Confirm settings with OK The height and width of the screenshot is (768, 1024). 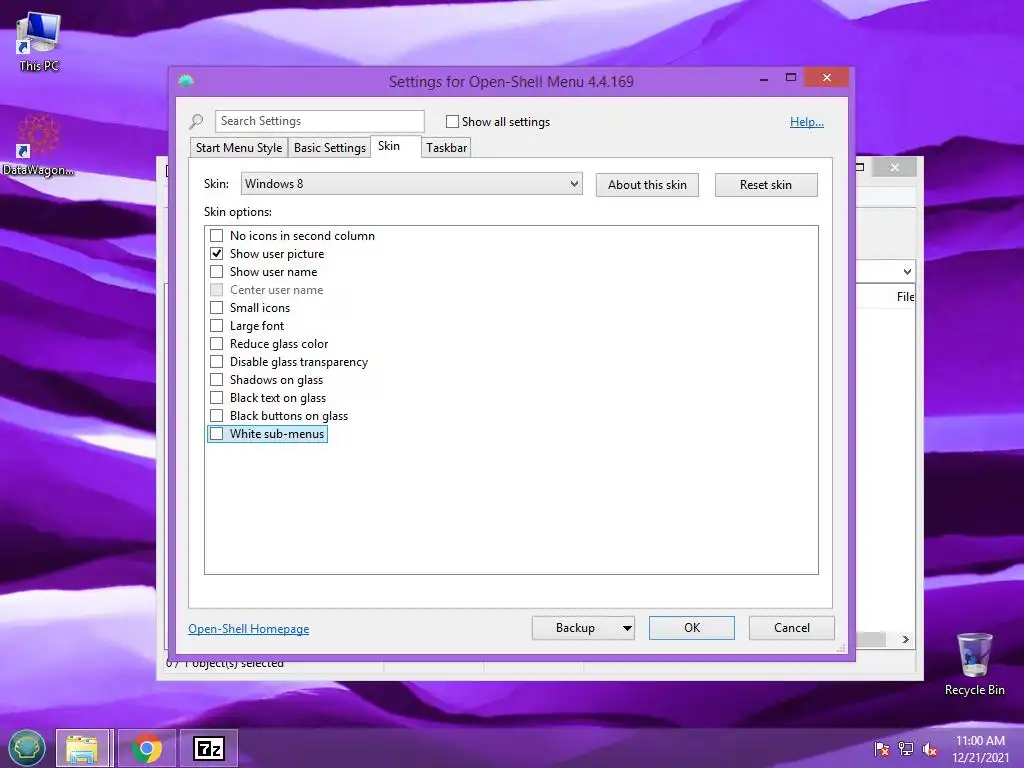click(x=692, y=628)
